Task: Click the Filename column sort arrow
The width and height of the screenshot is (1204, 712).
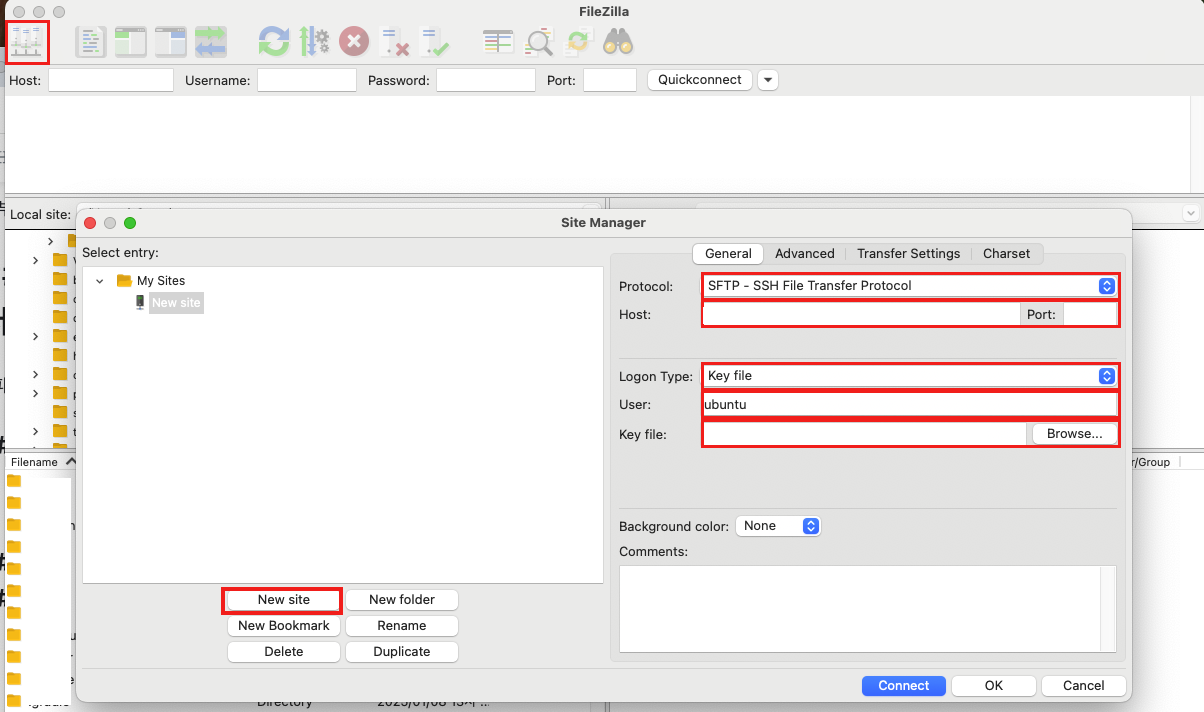Action: click(70, 462)
